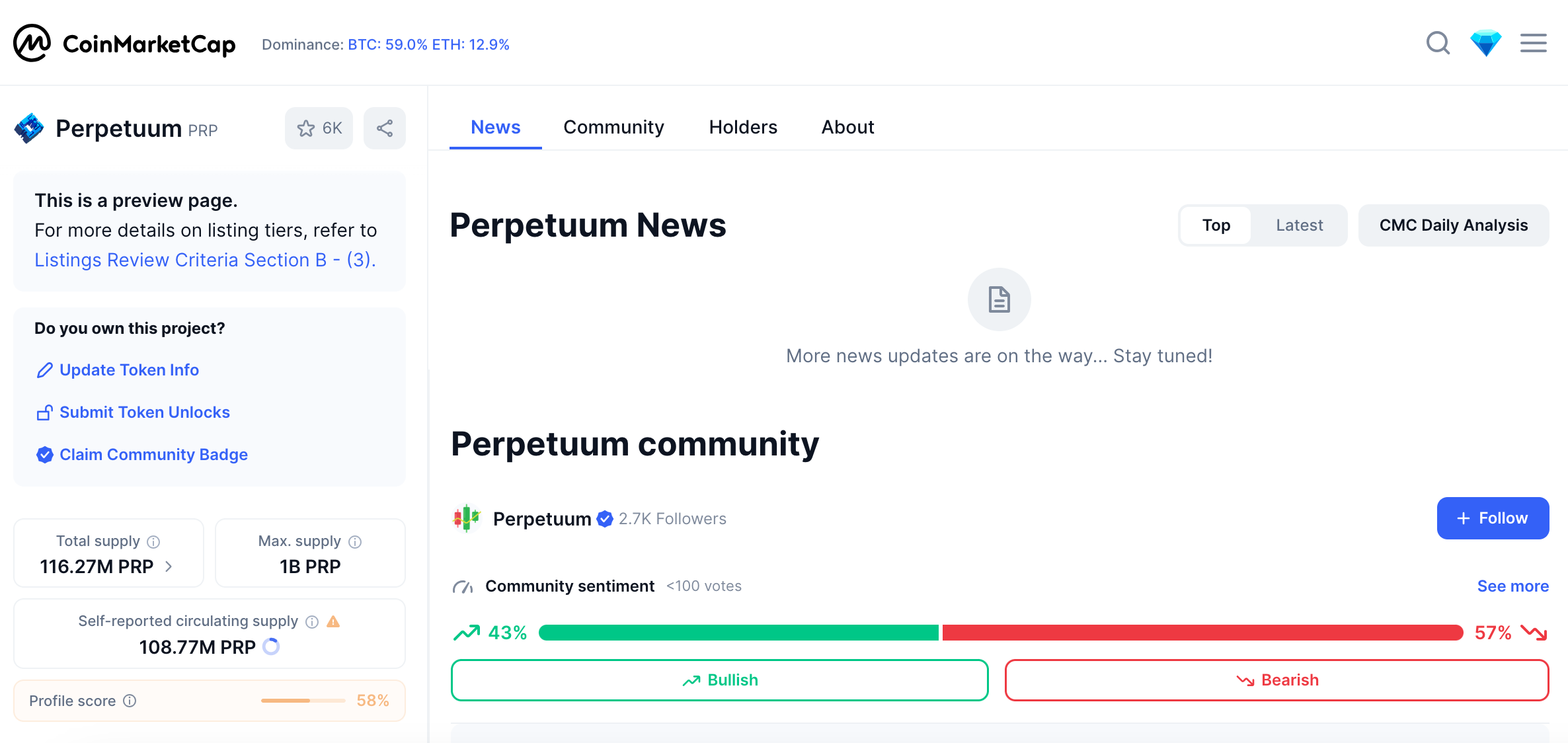Image resolution: width=1568 pixels, height=743 pixels.
Task: Follow the Perpetuum community
Action: 1493,518
